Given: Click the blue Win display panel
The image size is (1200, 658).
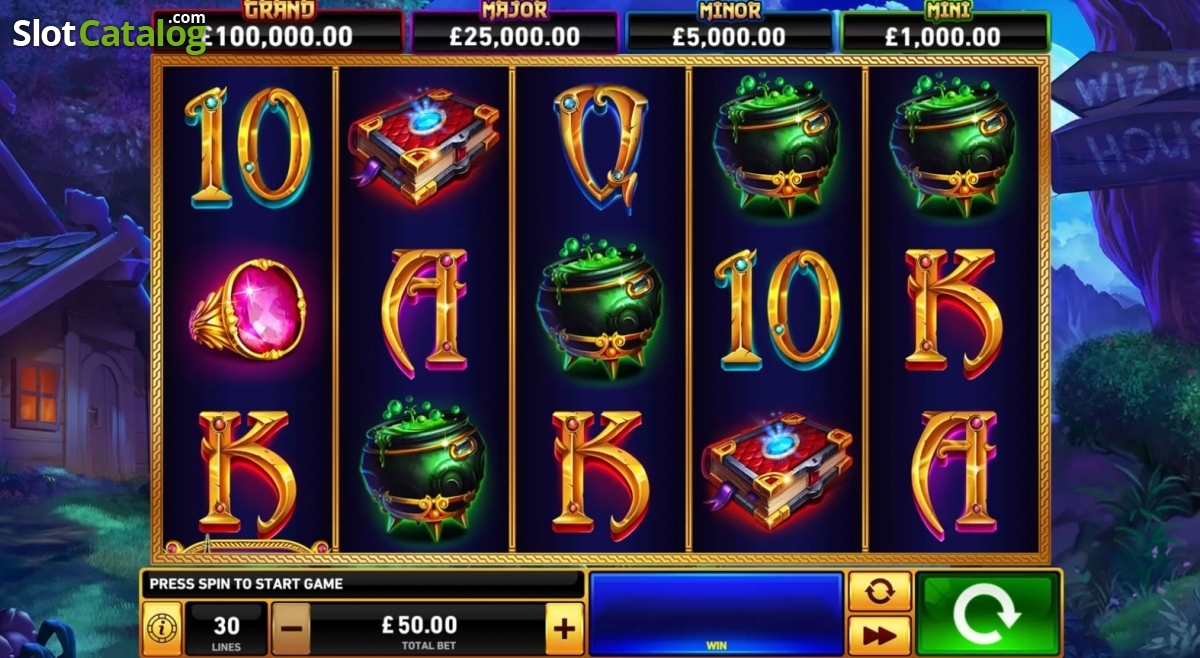Looking at the screenshot, I should point(716,614).
